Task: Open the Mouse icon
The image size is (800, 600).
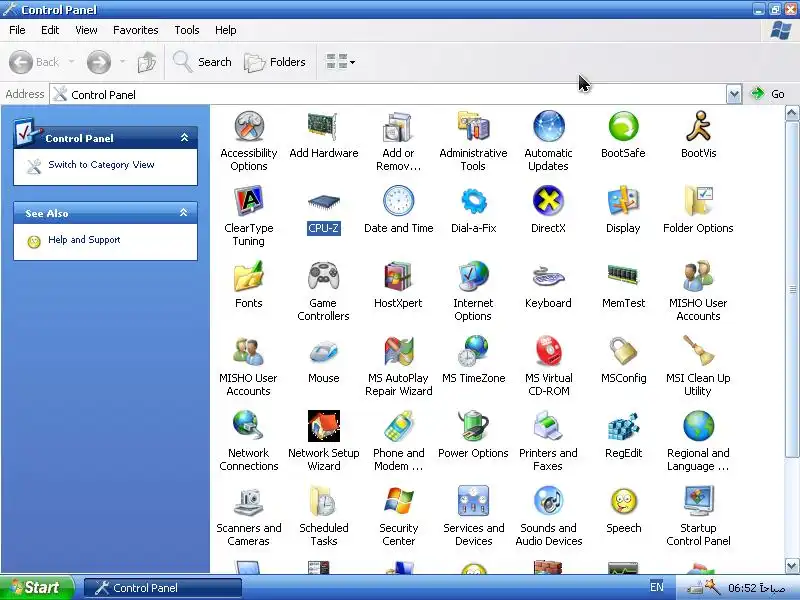Action: (x=323, y=351)
